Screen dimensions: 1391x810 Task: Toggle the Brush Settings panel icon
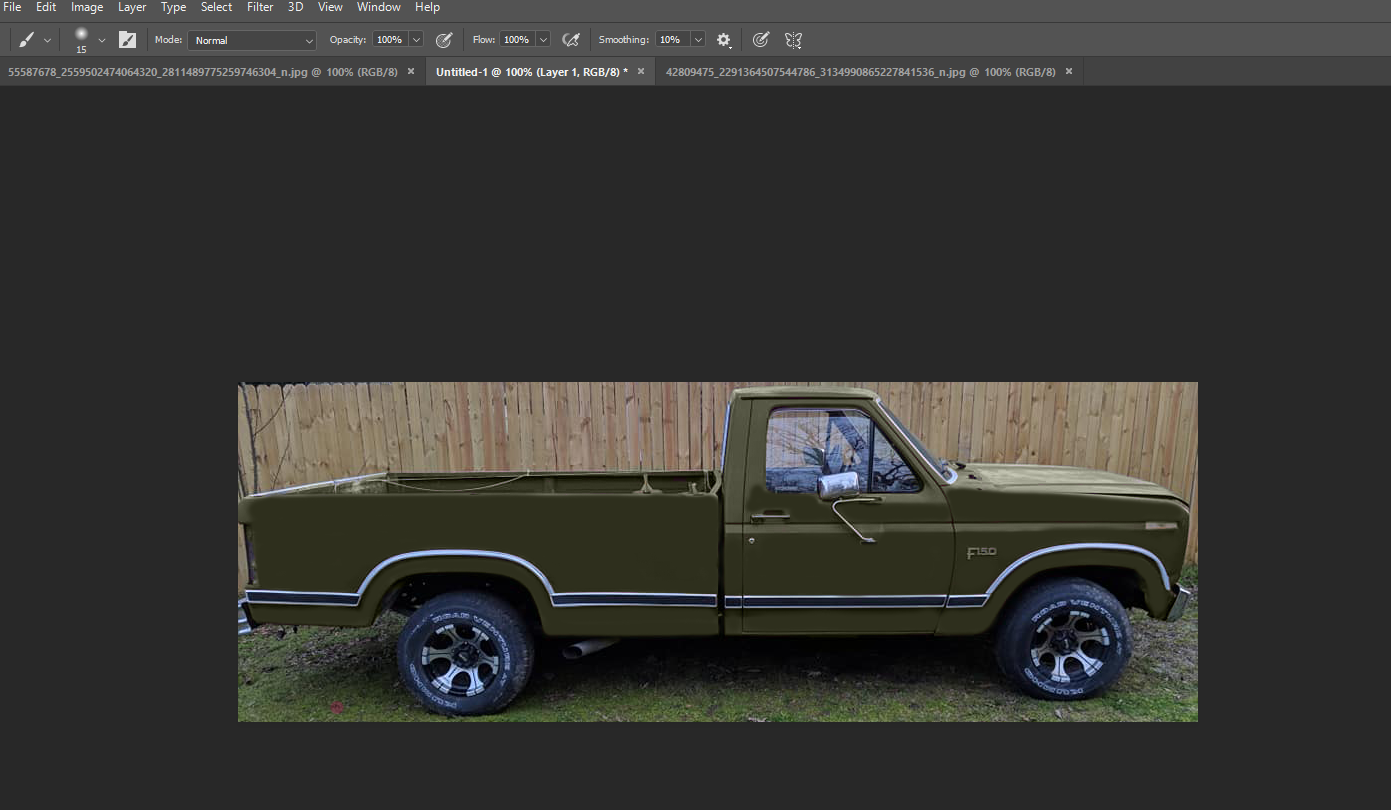coord(127,40)
